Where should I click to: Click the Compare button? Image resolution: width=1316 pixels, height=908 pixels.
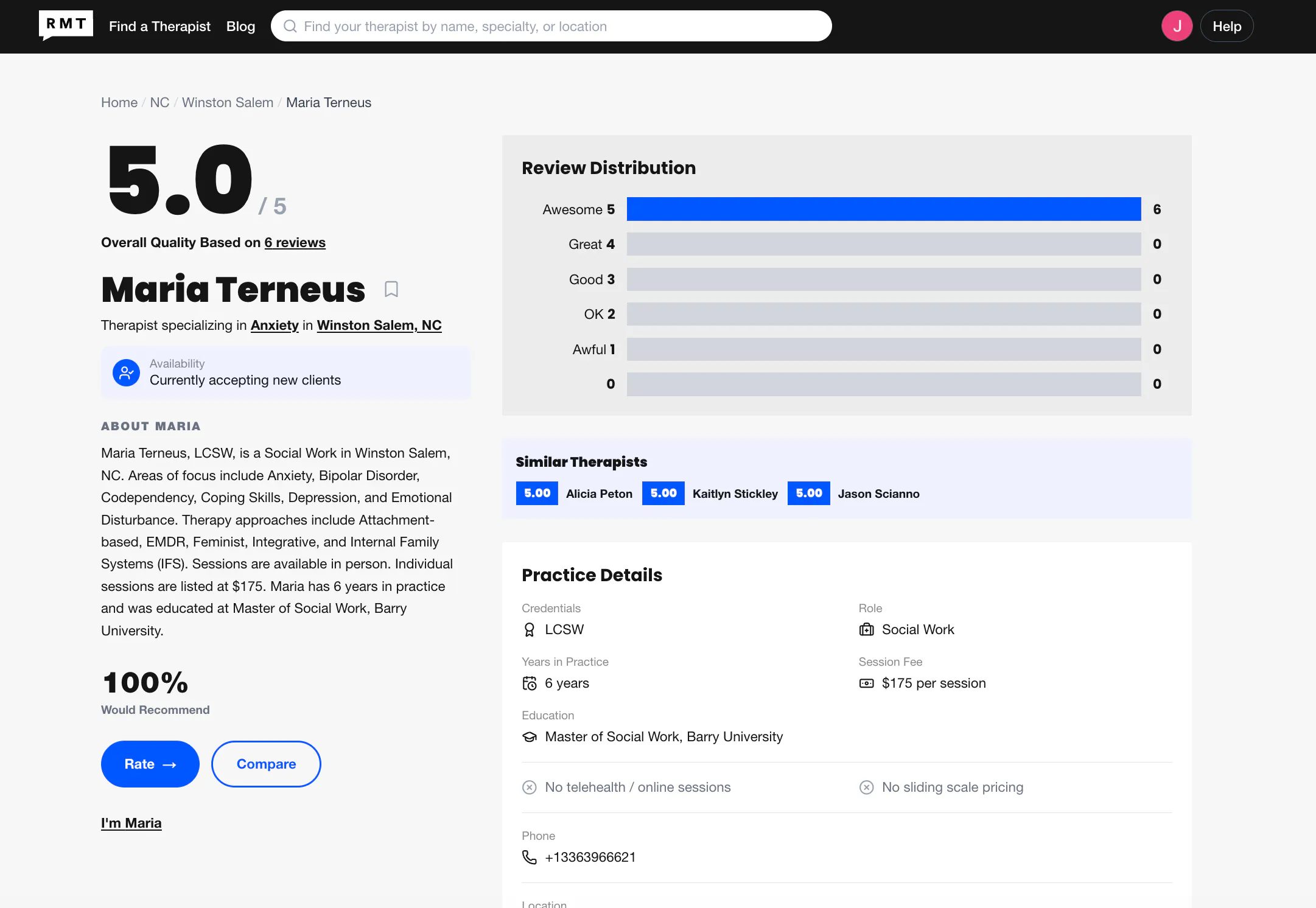pos(266,764)
